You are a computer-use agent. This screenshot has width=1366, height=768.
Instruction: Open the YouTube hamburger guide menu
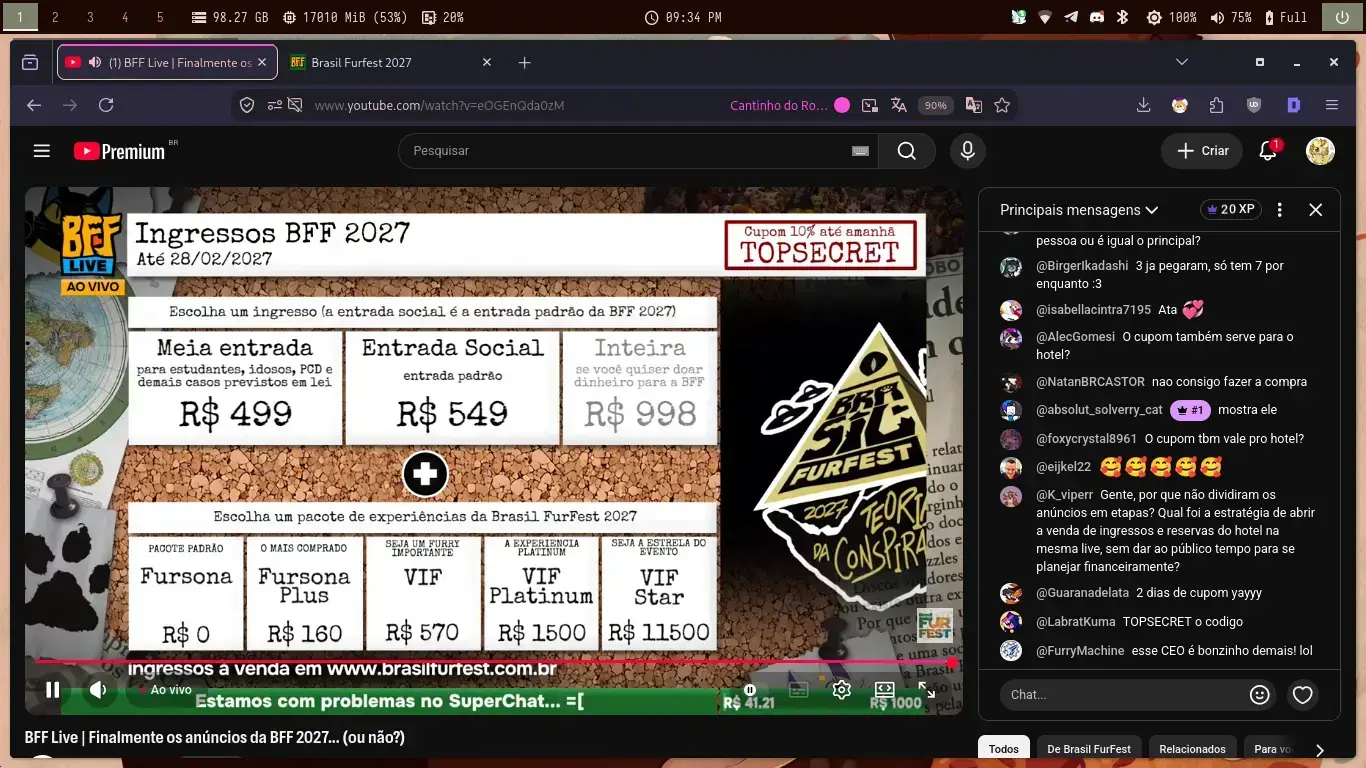pyautogui.click(x=41, y=151)
